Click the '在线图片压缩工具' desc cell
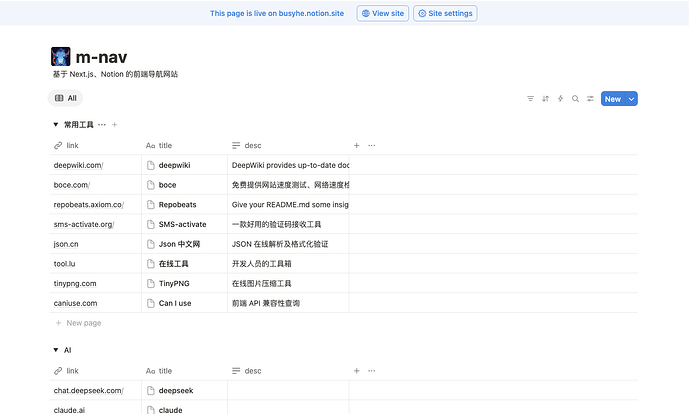This screenshot has width=689, height=414. point(289,283)
